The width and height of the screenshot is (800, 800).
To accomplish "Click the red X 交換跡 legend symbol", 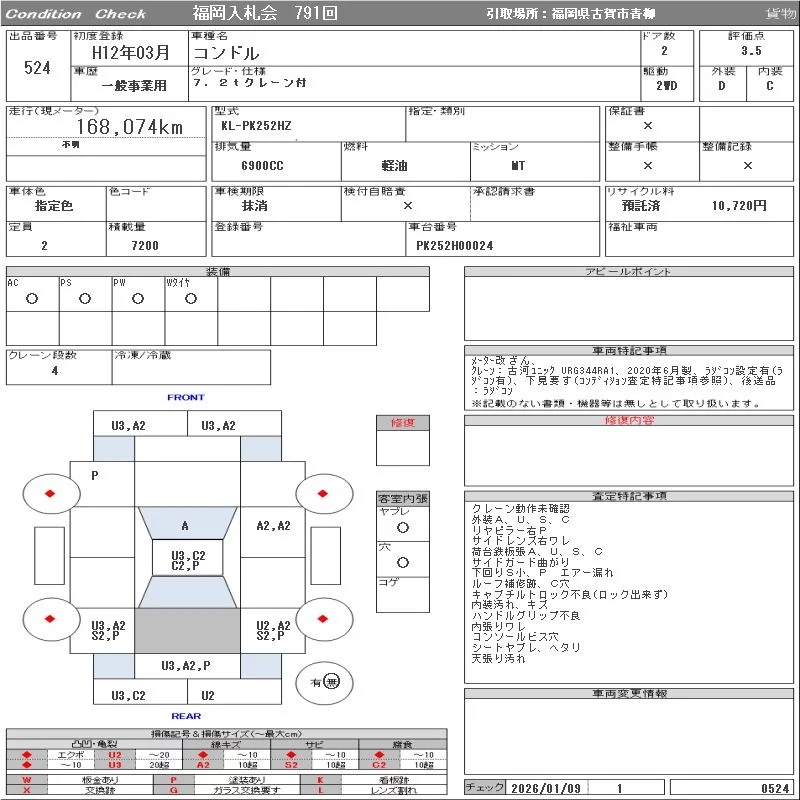I will [27, 790].
